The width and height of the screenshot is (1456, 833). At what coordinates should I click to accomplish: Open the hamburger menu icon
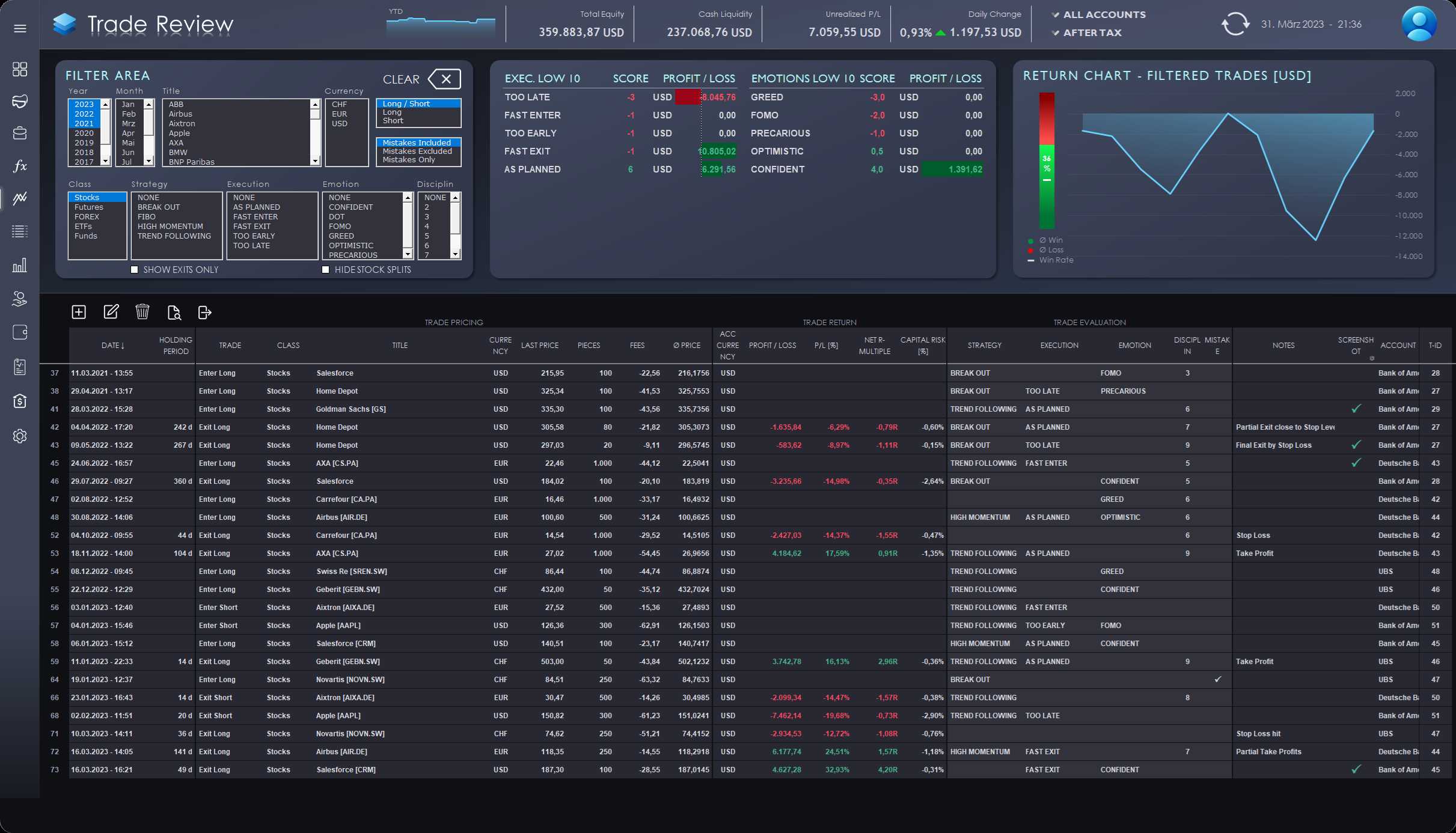tap(20, 28)
